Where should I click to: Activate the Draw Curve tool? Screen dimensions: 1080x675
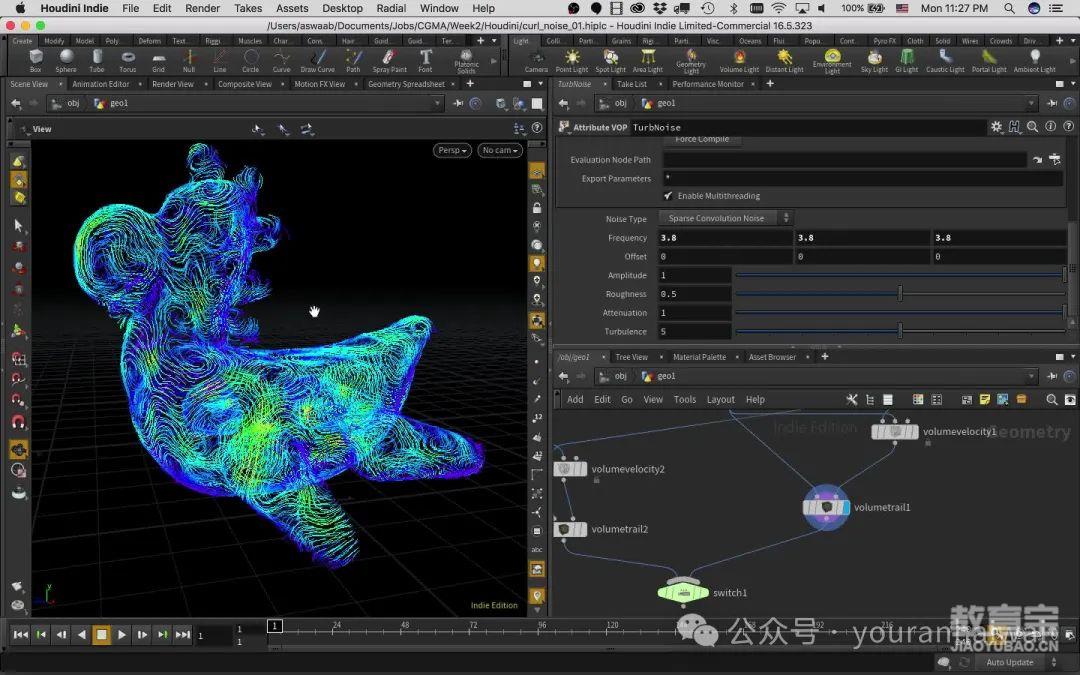pos(318,60)
